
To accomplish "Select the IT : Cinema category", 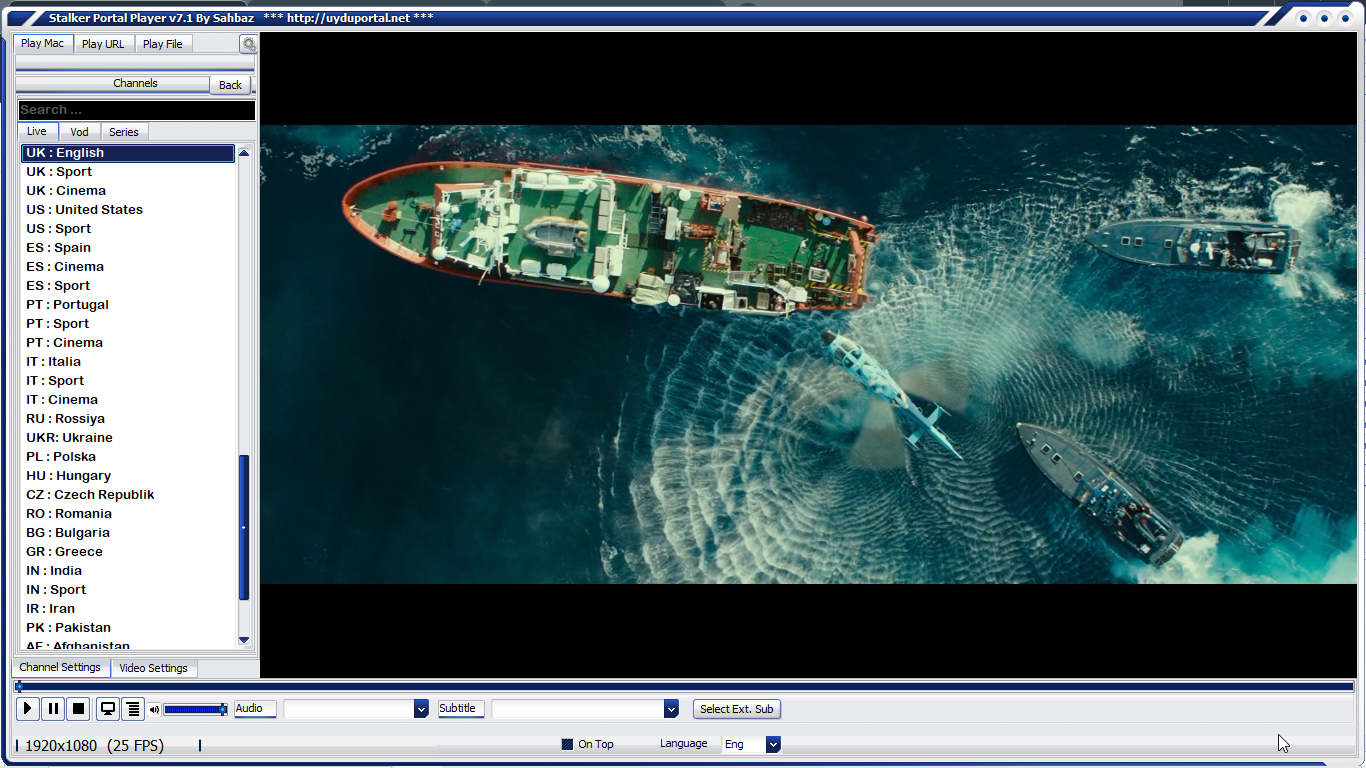I will [128, 400].
